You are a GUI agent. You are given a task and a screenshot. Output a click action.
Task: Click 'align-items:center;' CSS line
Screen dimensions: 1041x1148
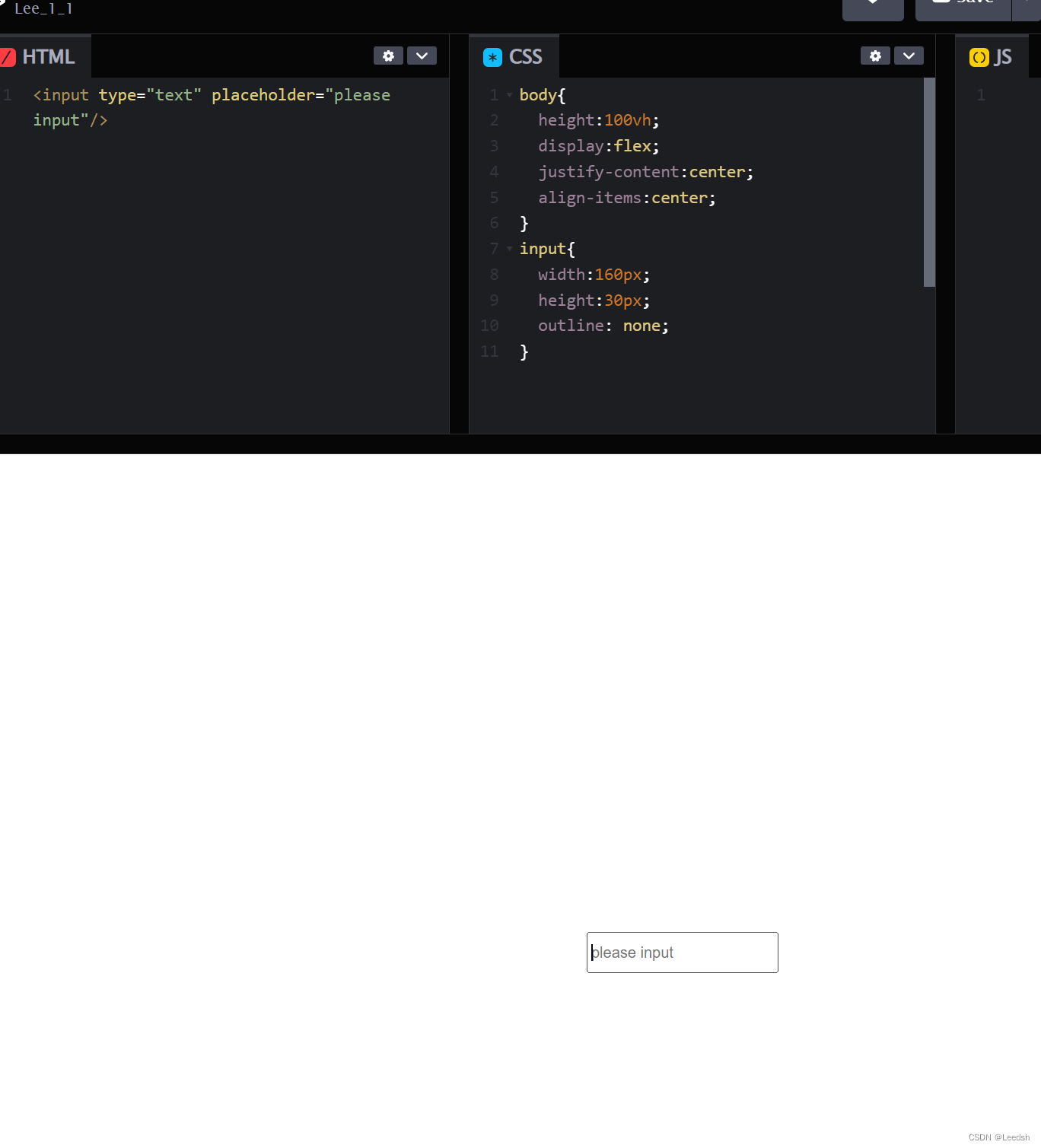[627, 198]
